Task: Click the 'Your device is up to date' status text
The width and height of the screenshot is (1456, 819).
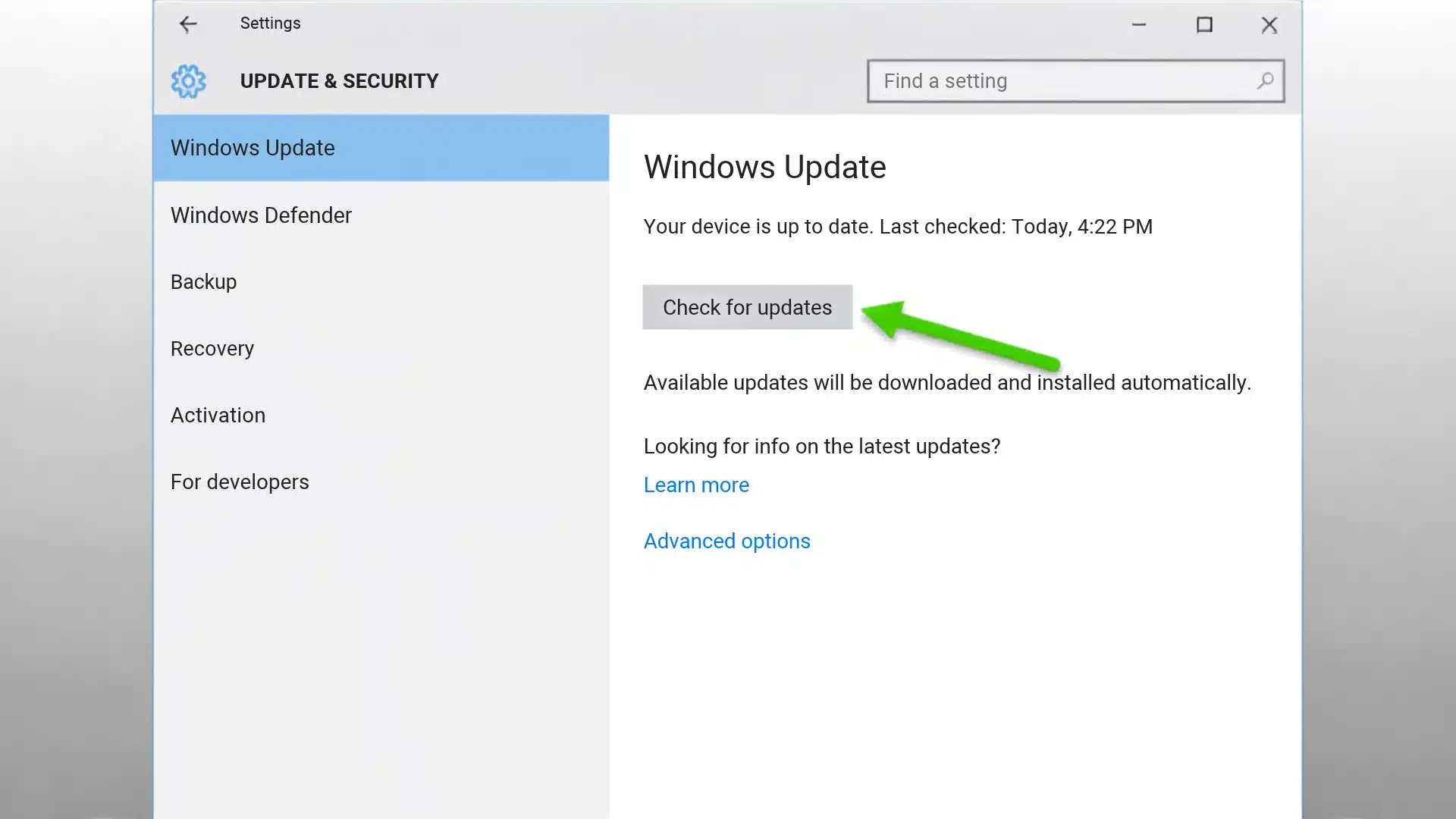Action: pyautogui.click(x=898, y=227)
